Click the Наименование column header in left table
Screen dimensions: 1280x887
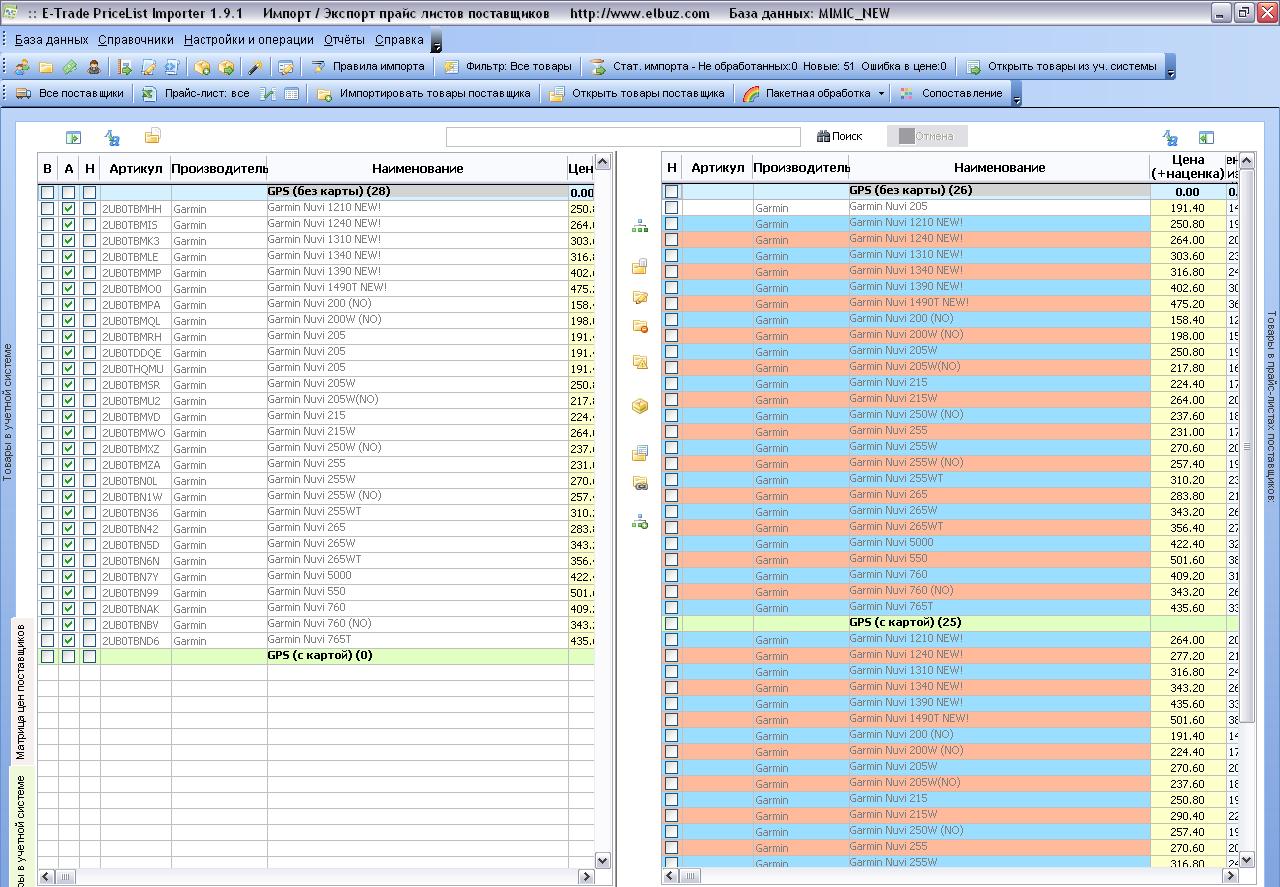417,168
